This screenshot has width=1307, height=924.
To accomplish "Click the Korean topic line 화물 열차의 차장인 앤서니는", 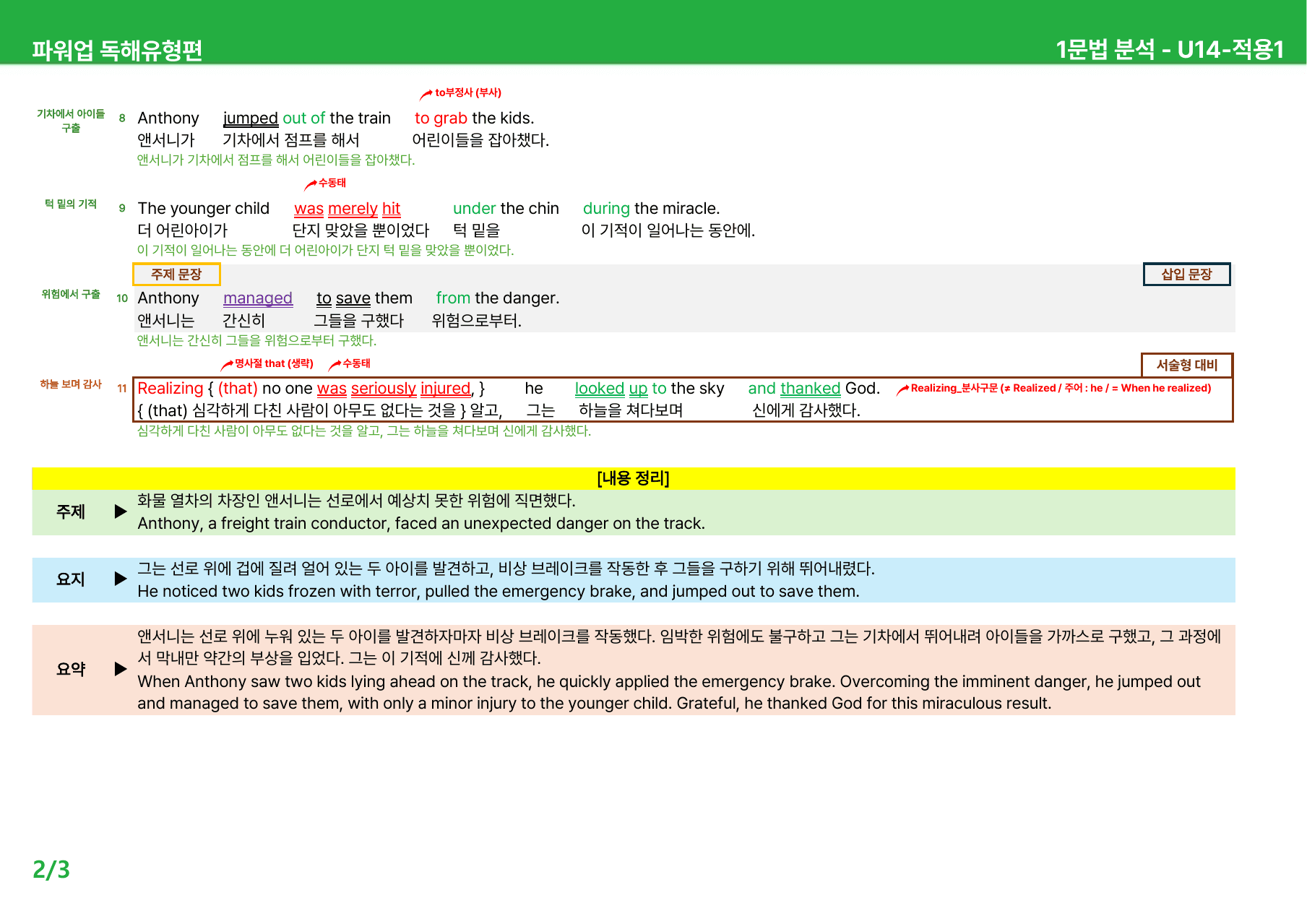I will click(356, 501).
